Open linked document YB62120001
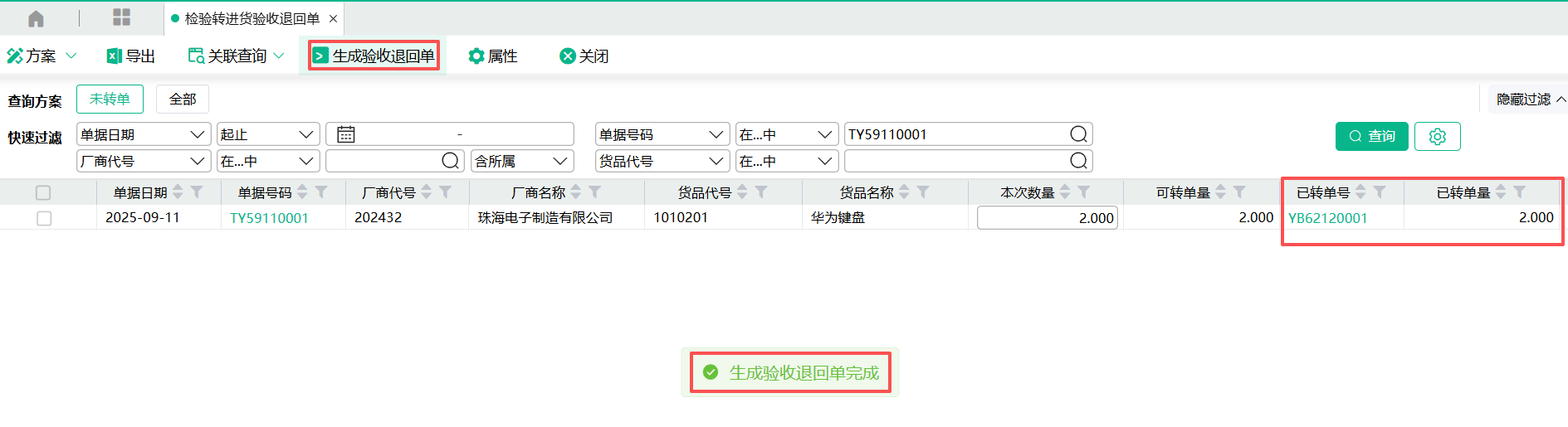Screen dimensions: 1568x427 [1327, 218]
